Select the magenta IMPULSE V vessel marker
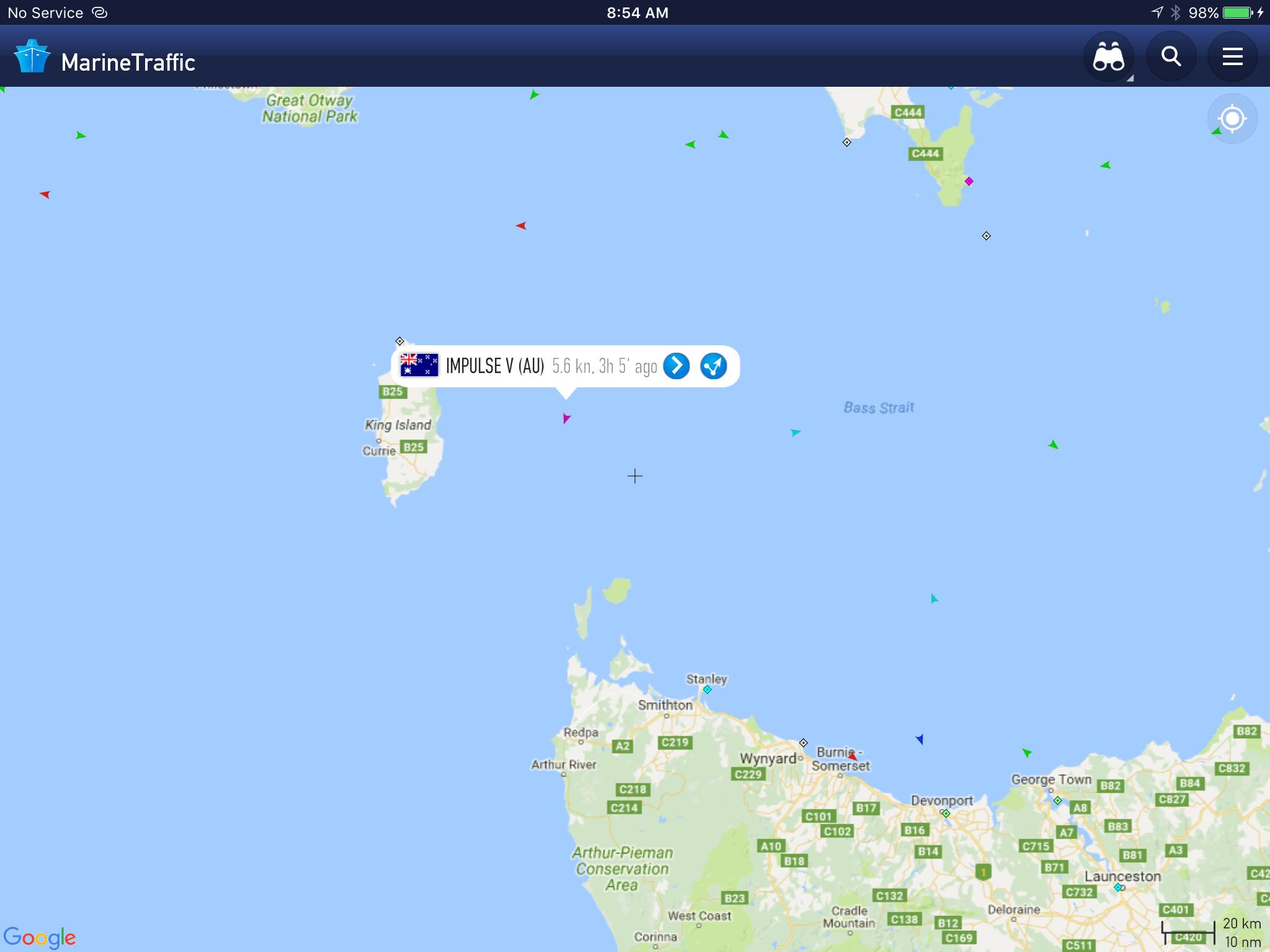The height and width of the screenshot is (952, 1270). 566,418
